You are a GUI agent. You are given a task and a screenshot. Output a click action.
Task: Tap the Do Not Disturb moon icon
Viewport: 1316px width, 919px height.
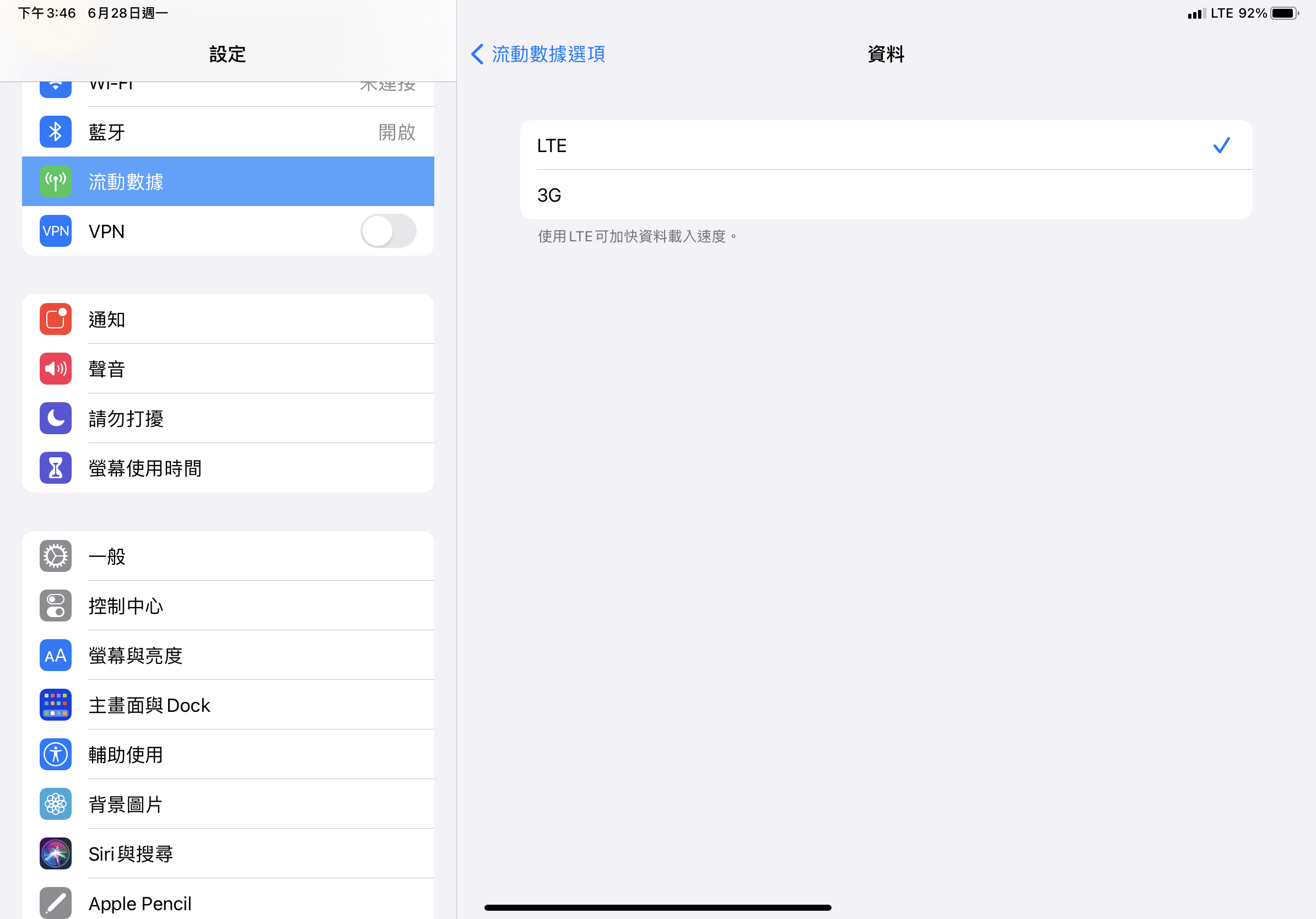tap(56, 418)
